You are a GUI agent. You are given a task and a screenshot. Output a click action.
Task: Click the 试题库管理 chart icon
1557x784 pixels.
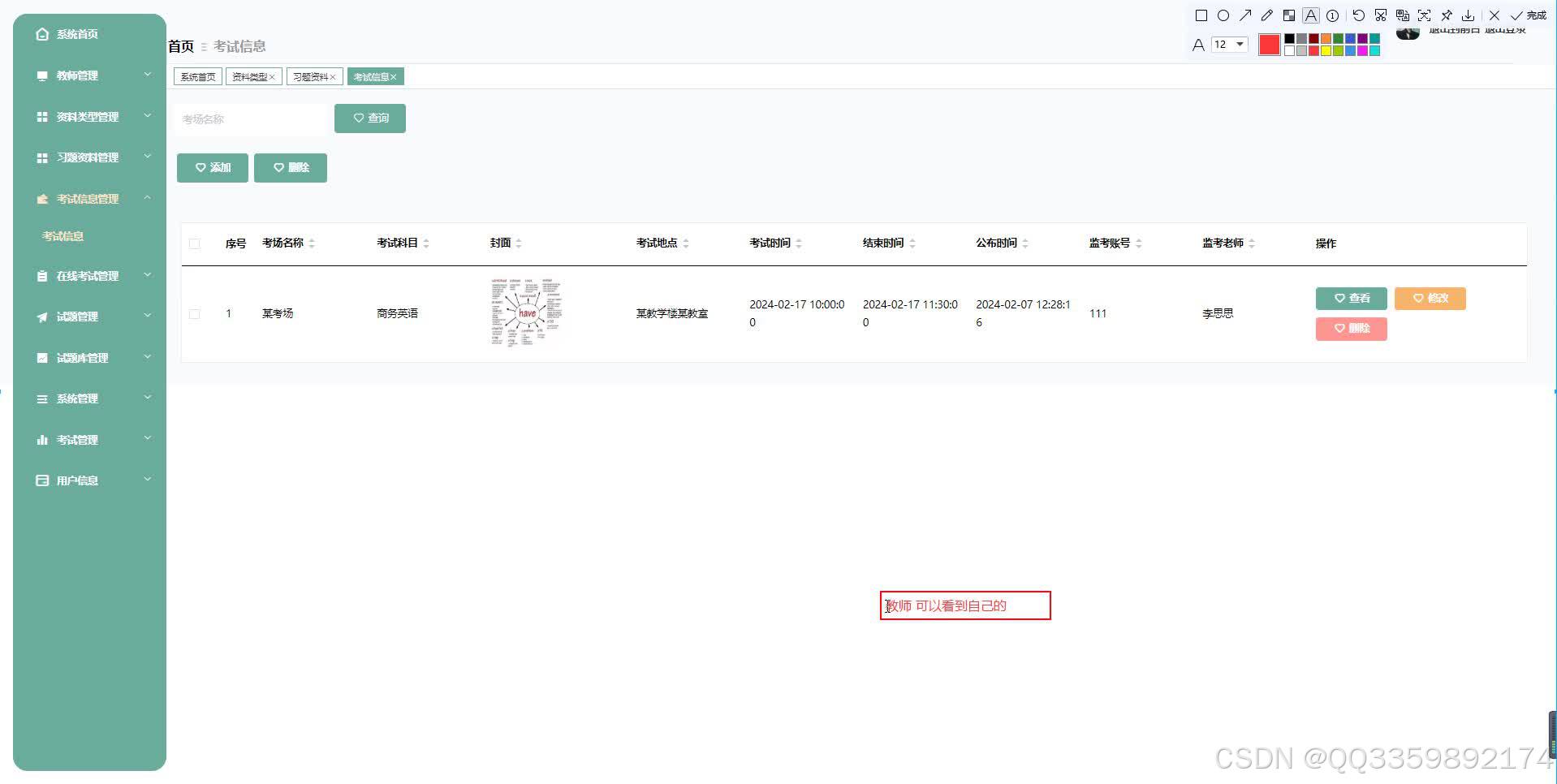(x=42, y=358)
